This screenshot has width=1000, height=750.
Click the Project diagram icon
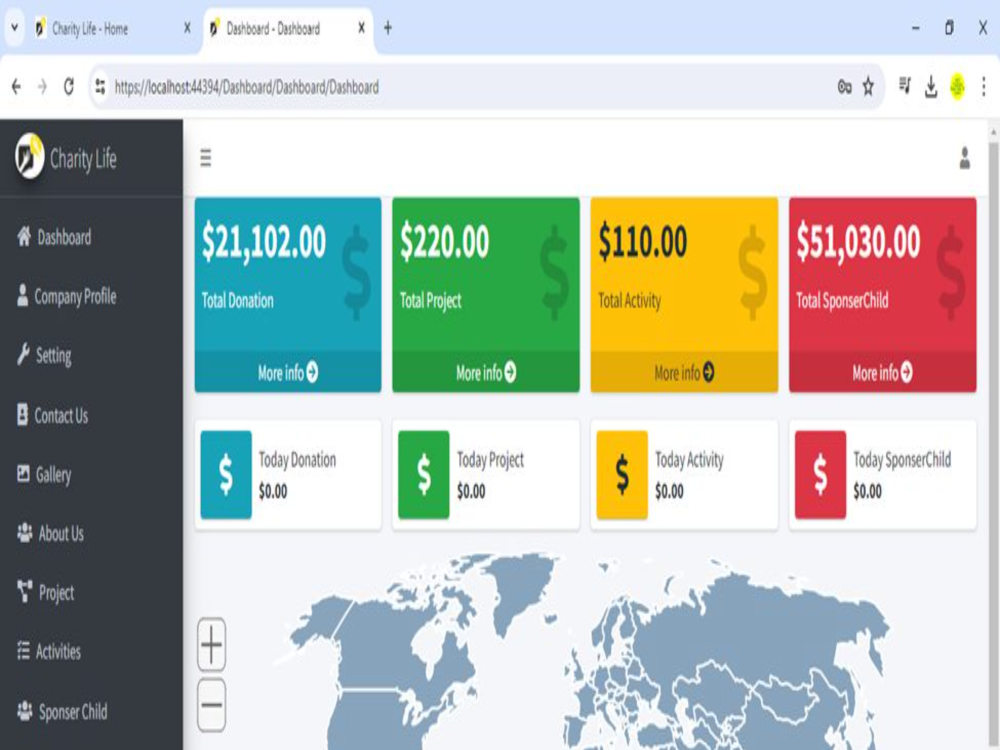[25, 592]
